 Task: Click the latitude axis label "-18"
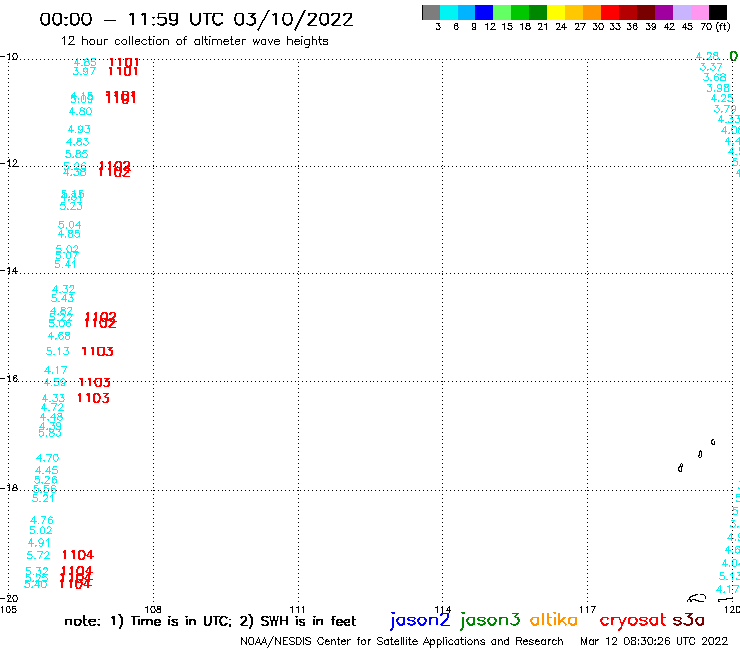coord(9,487)
